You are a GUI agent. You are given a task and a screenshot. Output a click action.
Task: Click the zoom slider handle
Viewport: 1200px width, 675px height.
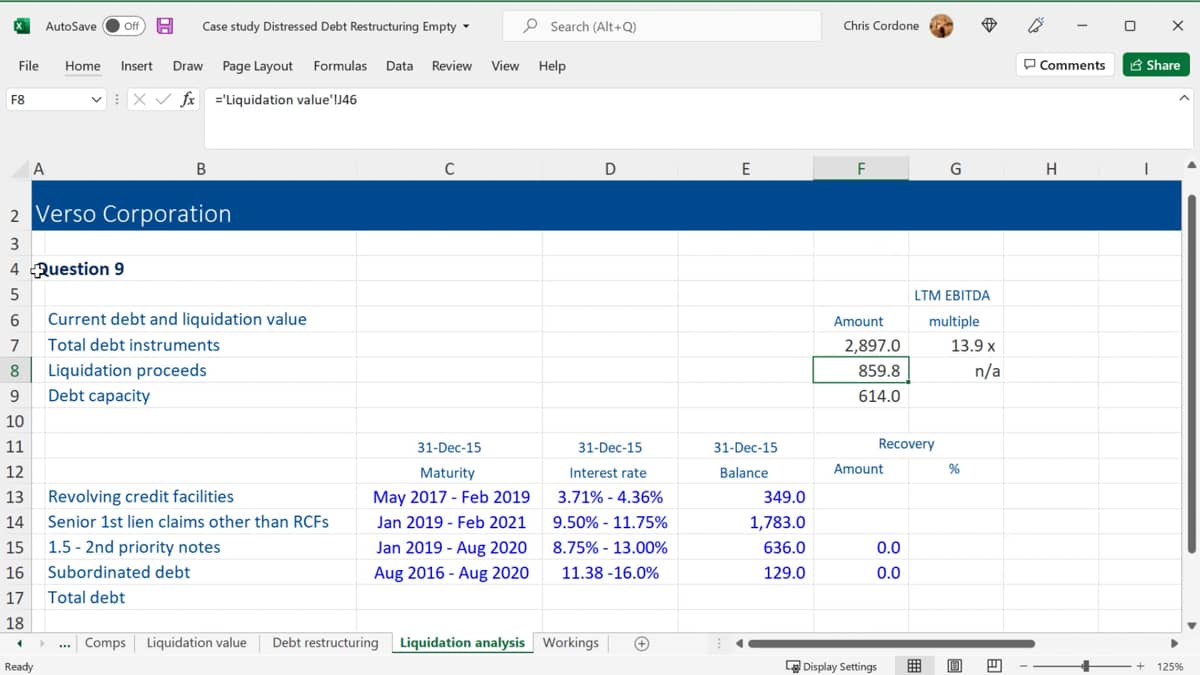1086,666
